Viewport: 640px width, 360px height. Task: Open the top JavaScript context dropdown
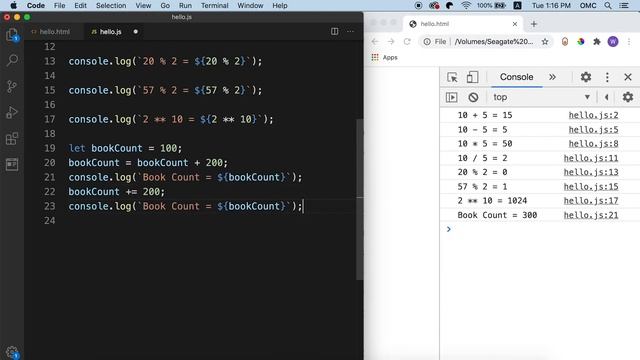pyautogui.click(x=541, y=97)
